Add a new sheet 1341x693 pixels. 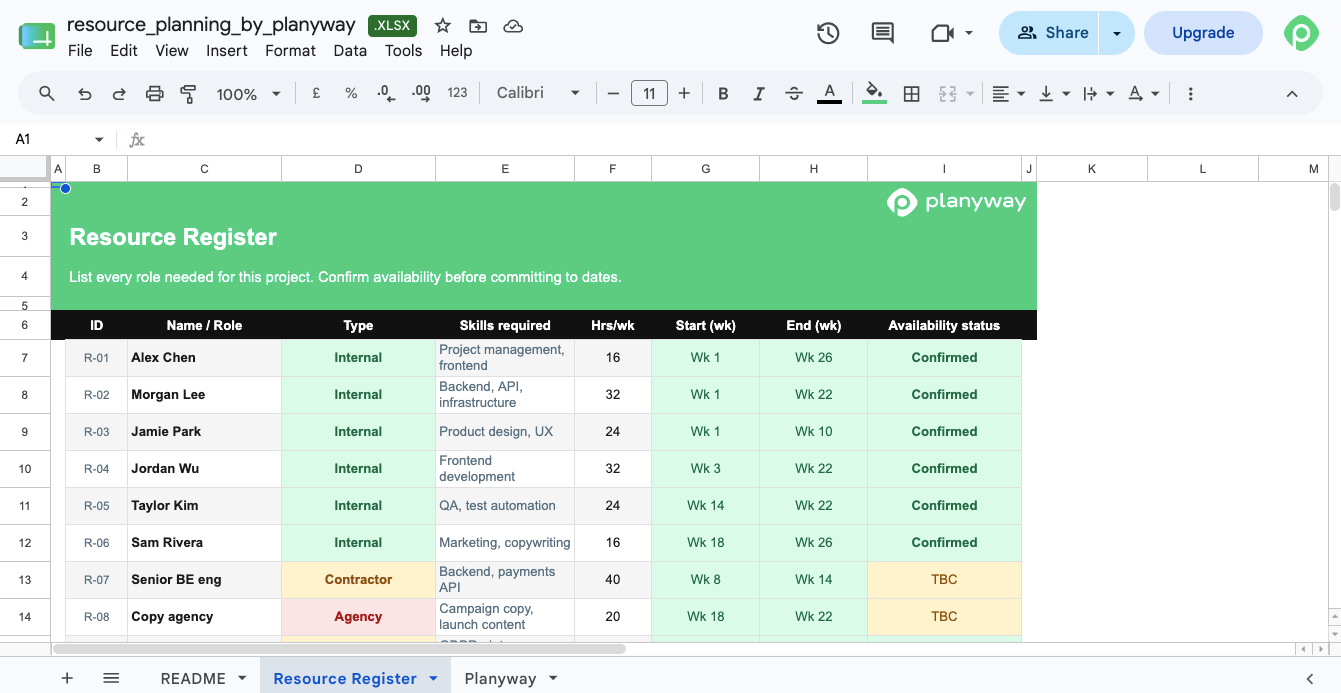click(67, 678)
